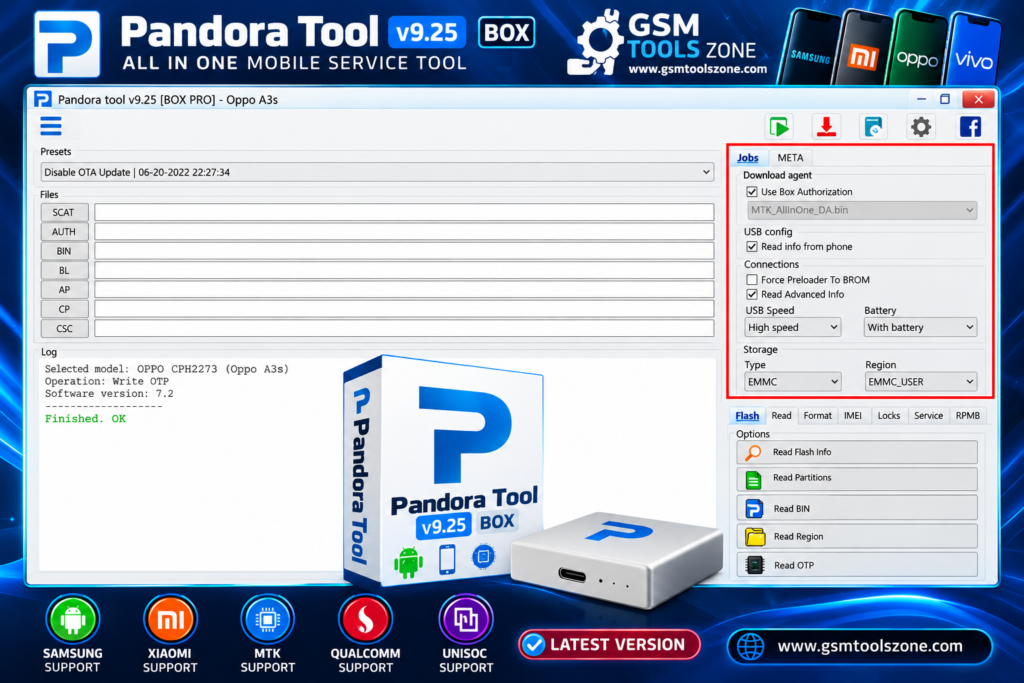Viewport: 1024px width, 683px height.
Task: Toggle Read info from phone checkbox
Action: click(752, 247)
